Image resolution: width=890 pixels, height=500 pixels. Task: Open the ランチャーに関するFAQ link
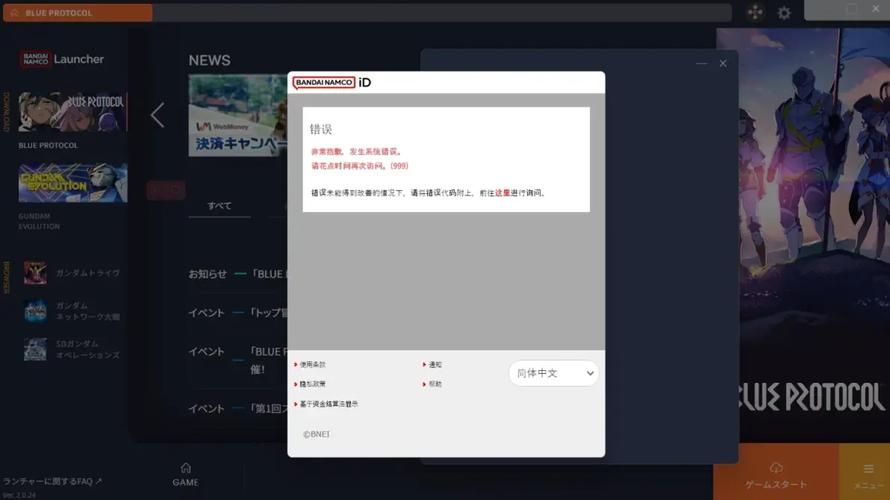pyautogui.click(x=52, y=481)
